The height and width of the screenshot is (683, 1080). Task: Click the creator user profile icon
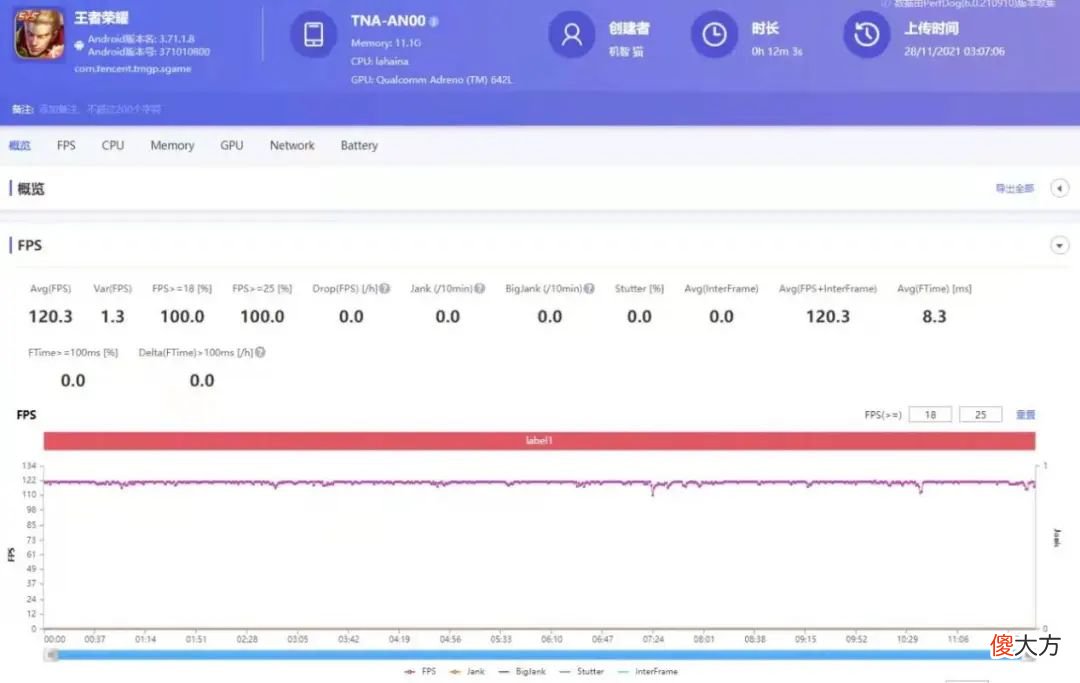(572, 34)
